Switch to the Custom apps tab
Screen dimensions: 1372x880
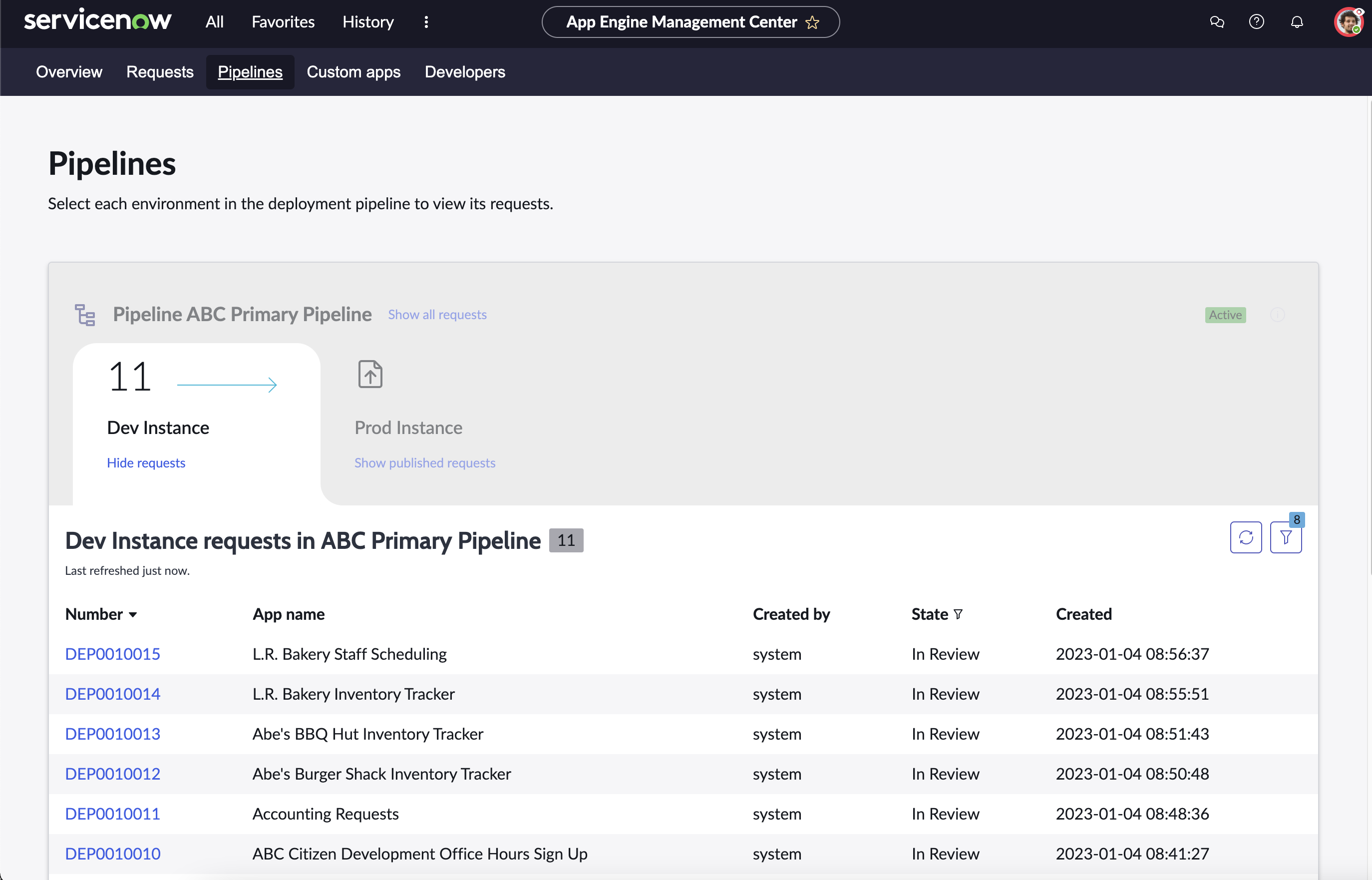pos(353,72)
